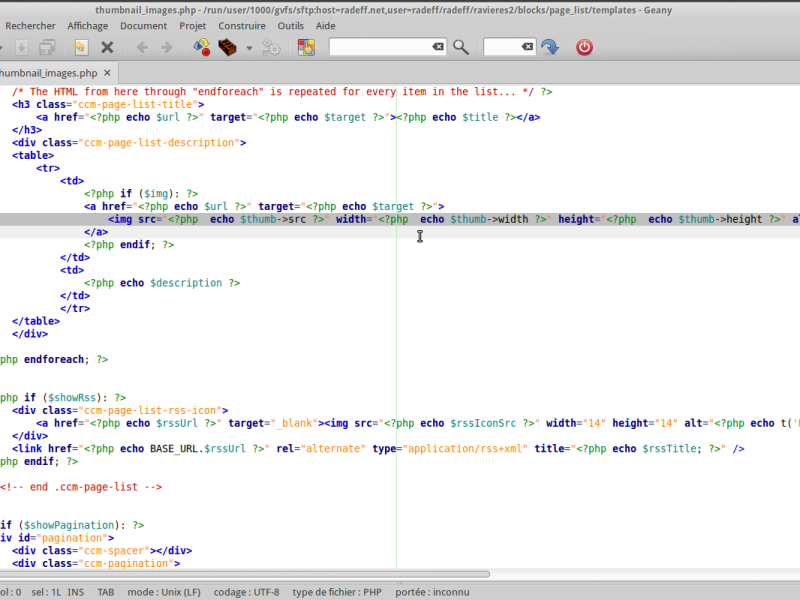The width and height of the screenshot is (800, 600).
Task: Close the thumbnail_images.php tab
Action: click(107, 73)
